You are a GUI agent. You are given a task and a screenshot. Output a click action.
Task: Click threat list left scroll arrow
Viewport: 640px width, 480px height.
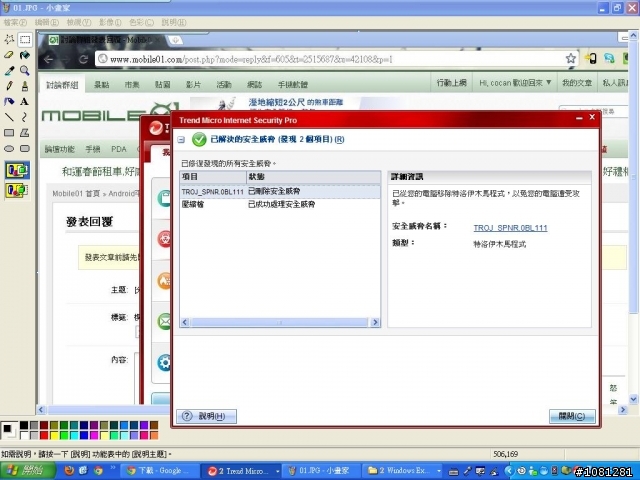point(185,322)
